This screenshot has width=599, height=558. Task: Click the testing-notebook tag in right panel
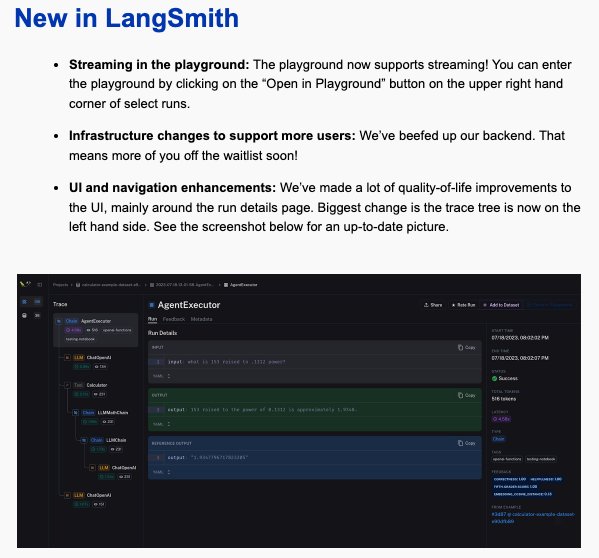click(541, 459)
